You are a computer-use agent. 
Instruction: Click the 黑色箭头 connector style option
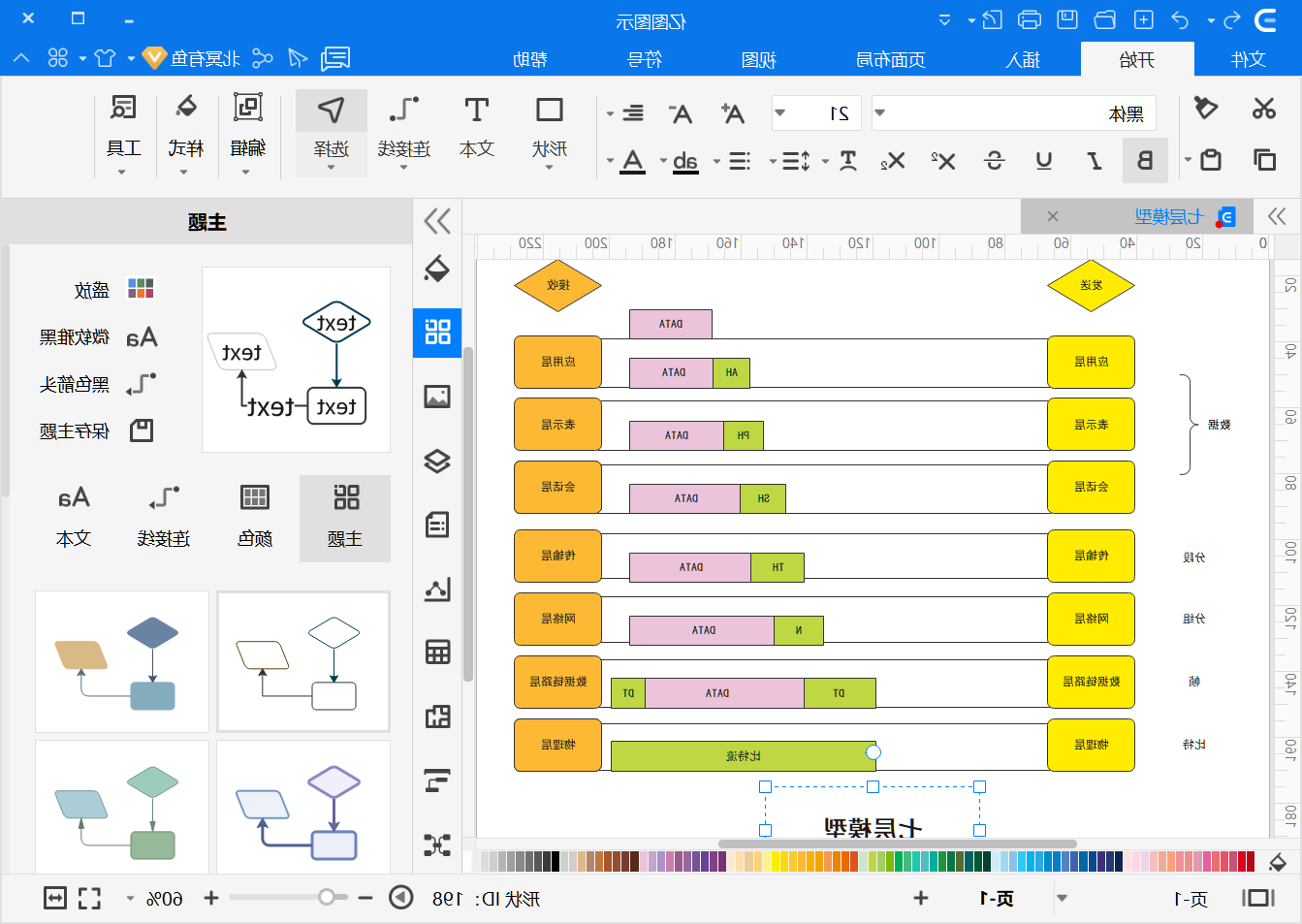tap(98, 384)
